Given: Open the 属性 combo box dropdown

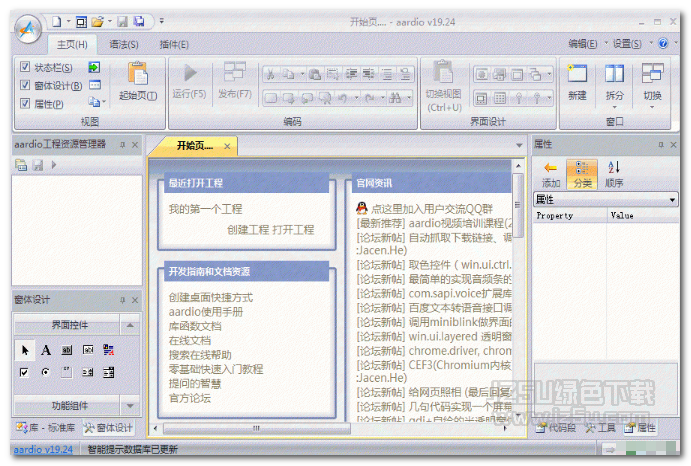Looking at the screenshot, I should tap(672, 200).
